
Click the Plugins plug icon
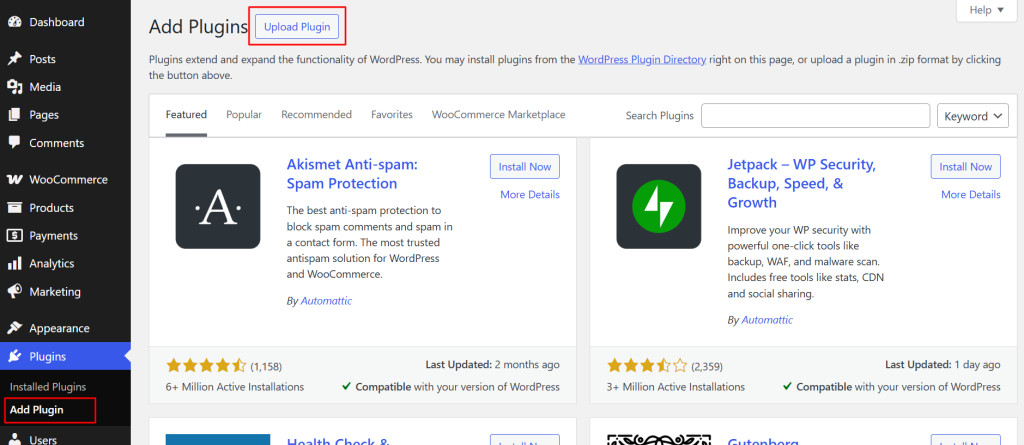(14, 356)
